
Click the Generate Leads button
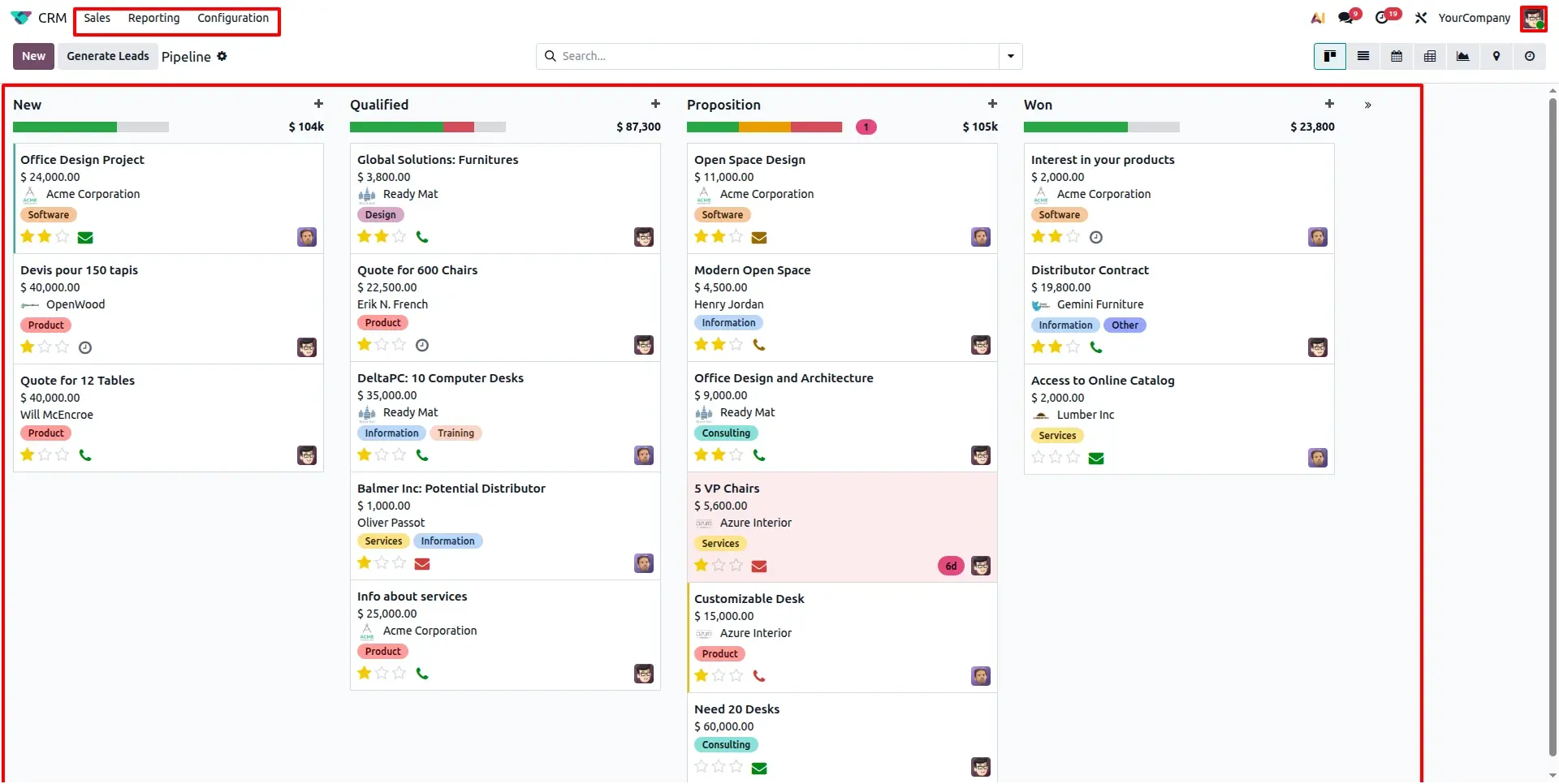pyautogui.click(x=108, y=56)
